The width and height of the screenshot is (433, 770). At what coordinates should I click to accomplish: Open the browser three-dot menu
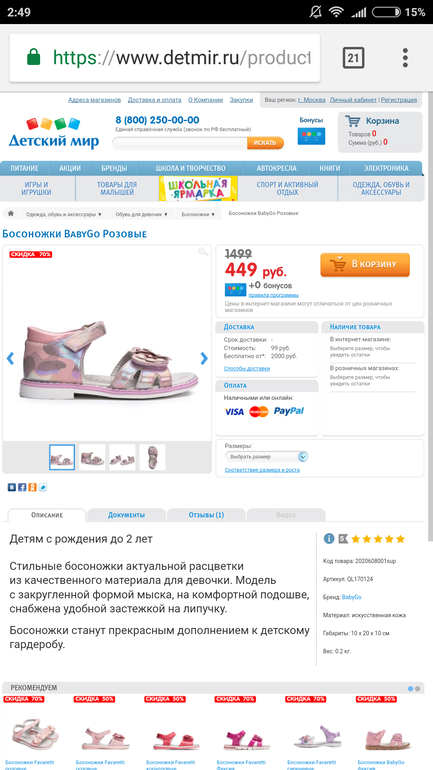[x=405, y=58]
